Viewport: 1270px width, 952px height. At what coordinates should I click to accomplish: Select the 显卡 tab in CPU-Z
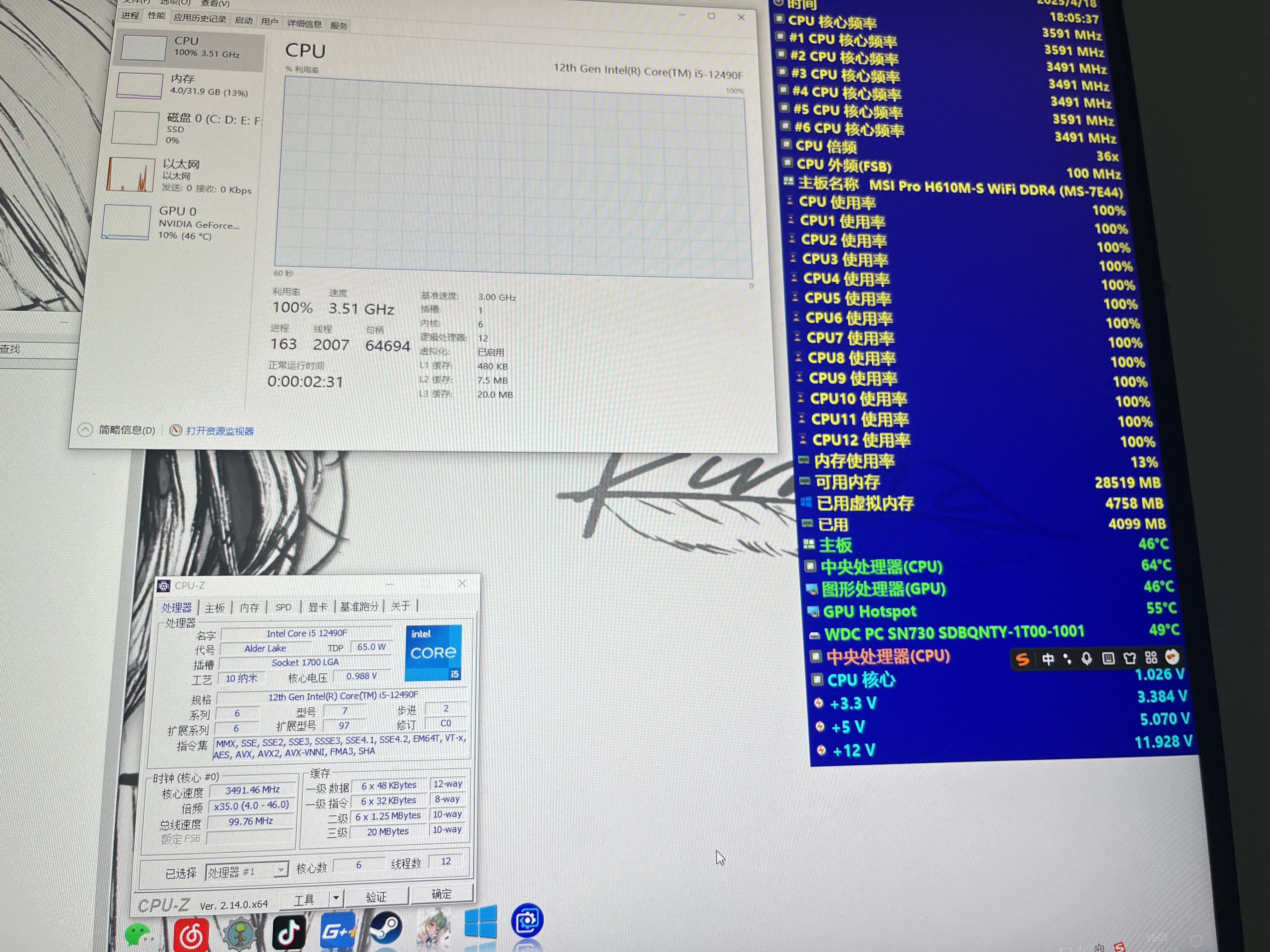pyautogui.click(x=317, y=607)
